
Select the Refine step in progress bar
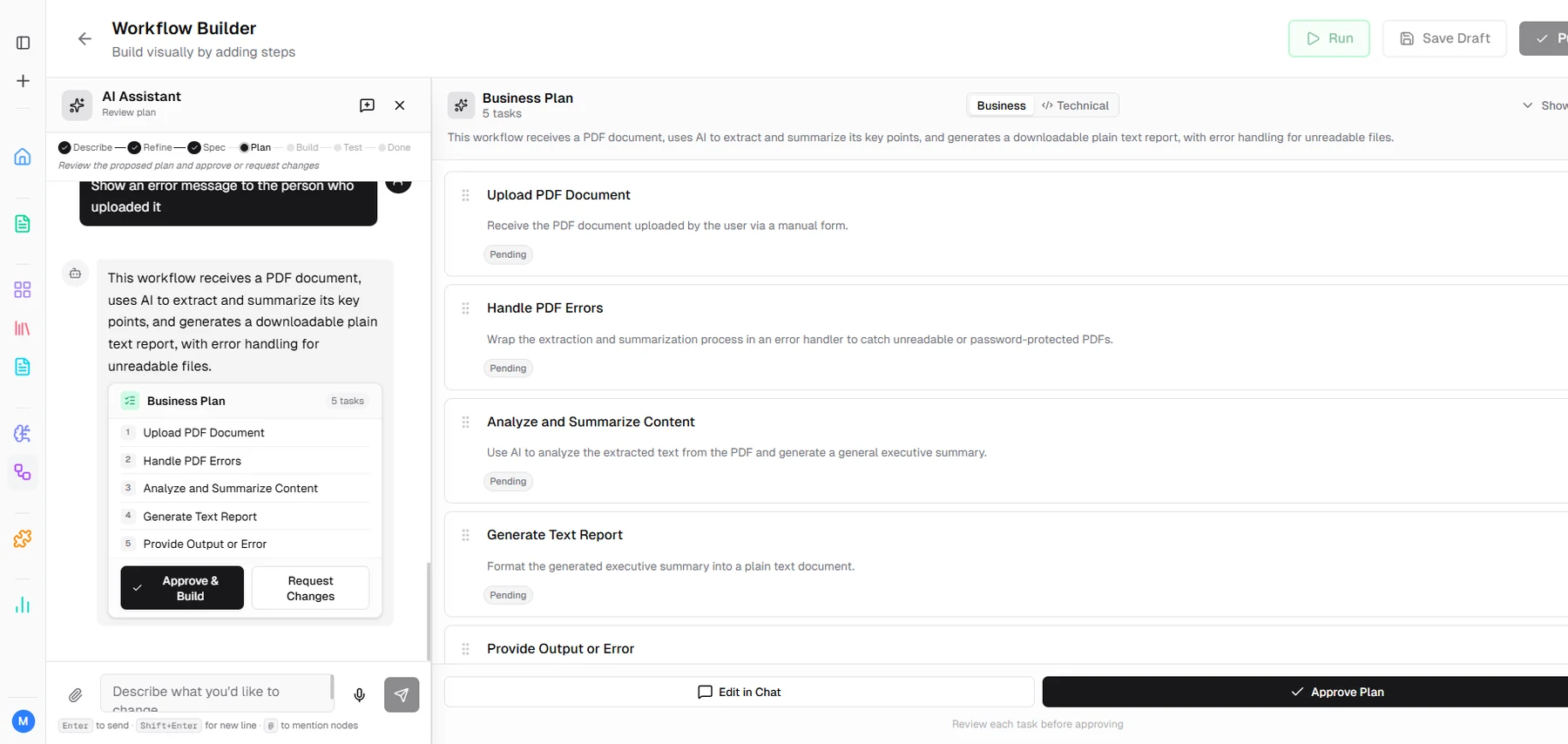[x=150, y=147]
